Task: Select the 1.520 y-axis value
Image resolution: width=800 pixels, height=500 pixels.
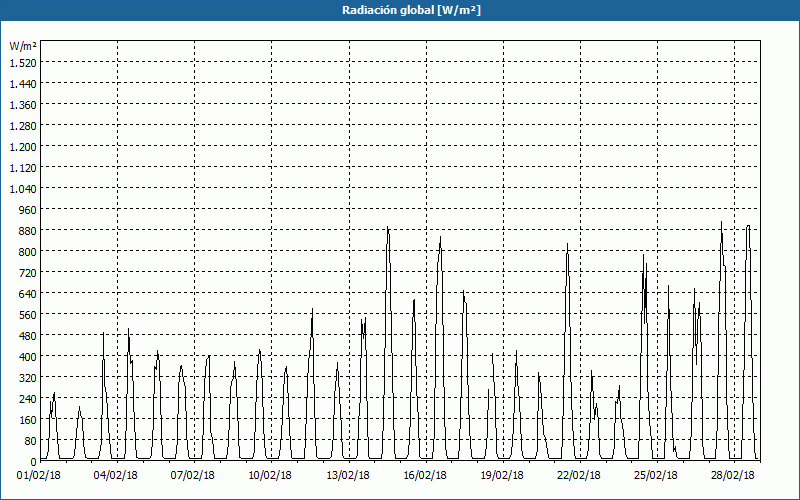Action: pos(23,62)
